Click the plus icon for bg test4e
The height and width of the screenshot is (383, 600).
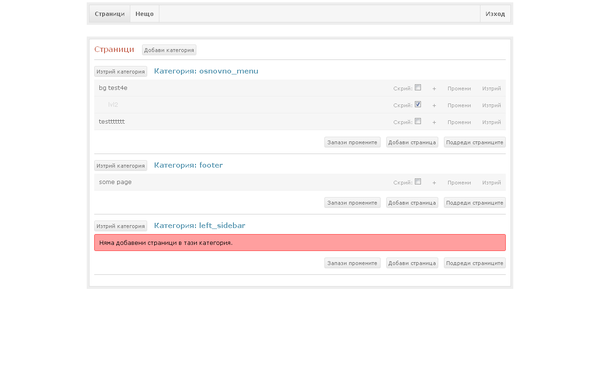click(x=434, y=88)
